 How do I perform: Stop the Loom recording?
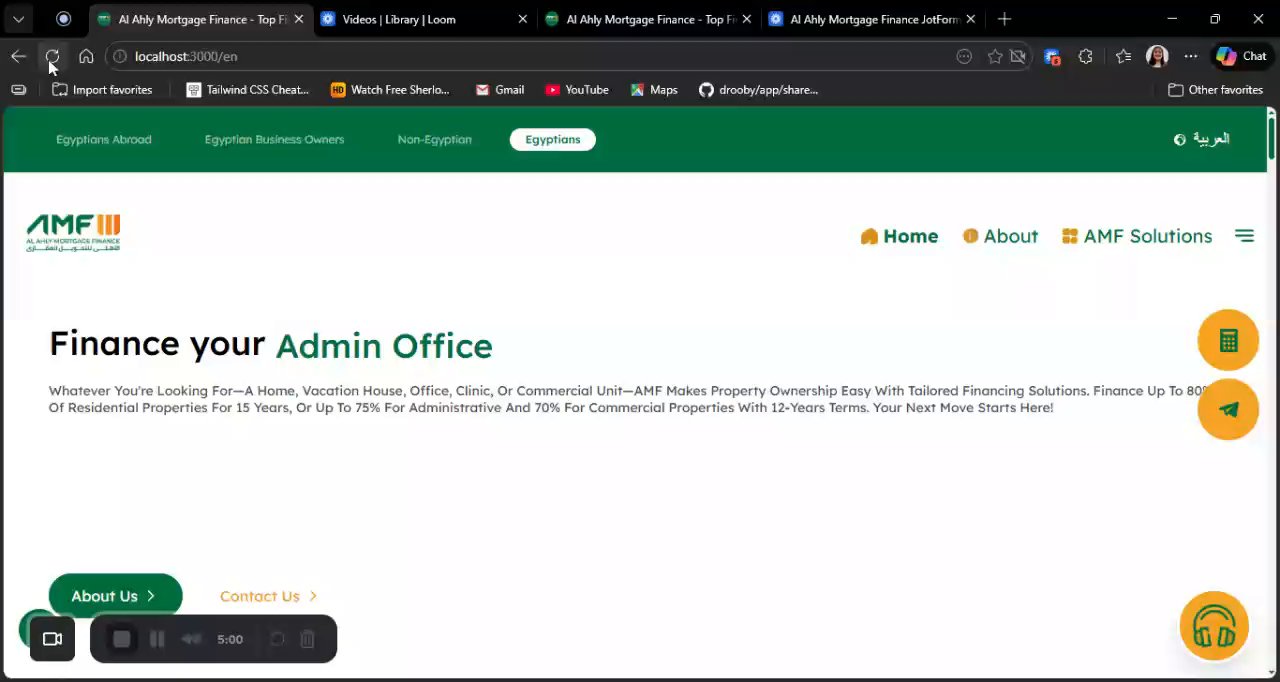point(122,639)
